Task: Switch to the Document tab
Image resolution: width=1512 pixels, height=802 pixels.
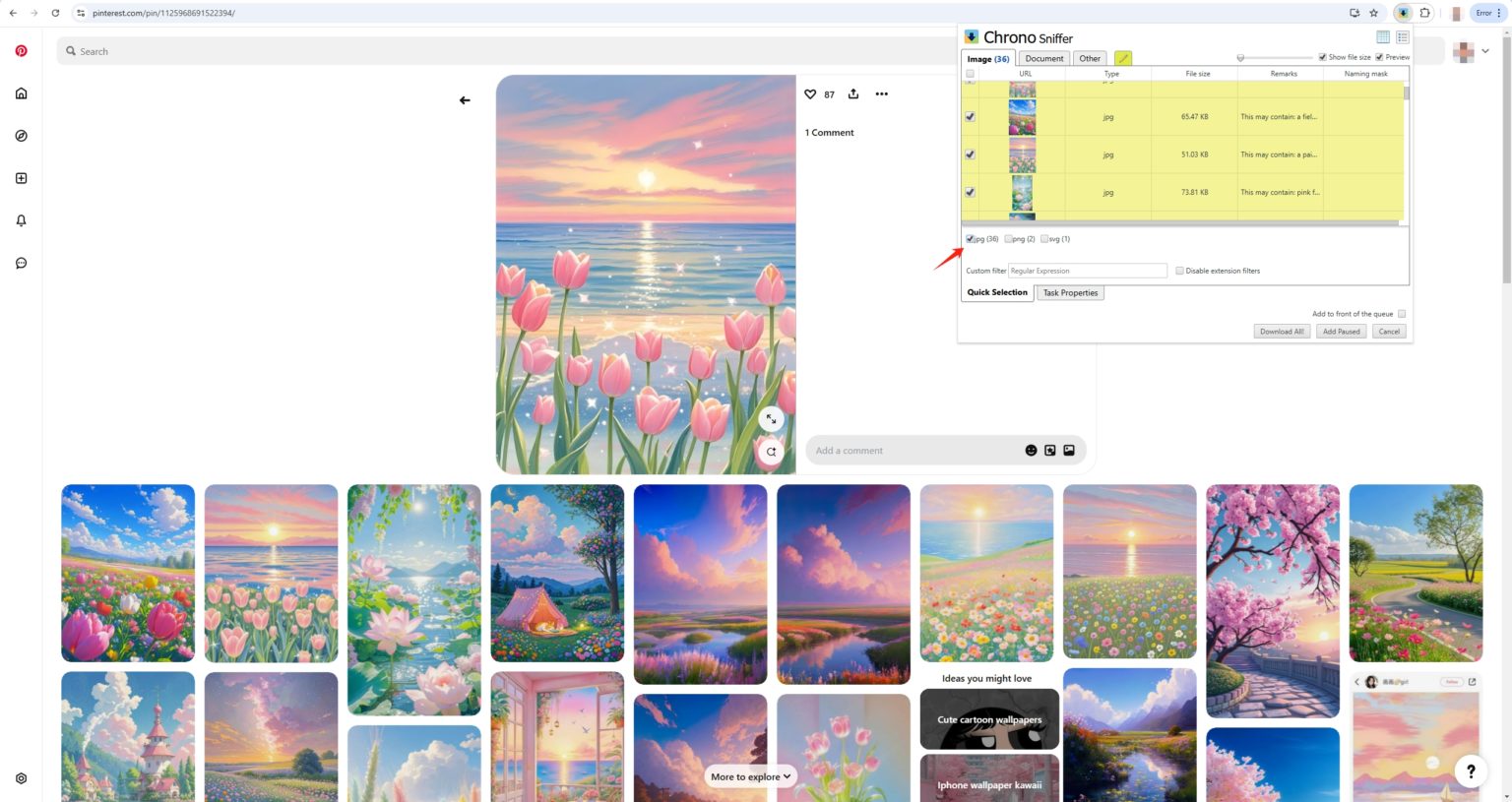Action: 1043,58
